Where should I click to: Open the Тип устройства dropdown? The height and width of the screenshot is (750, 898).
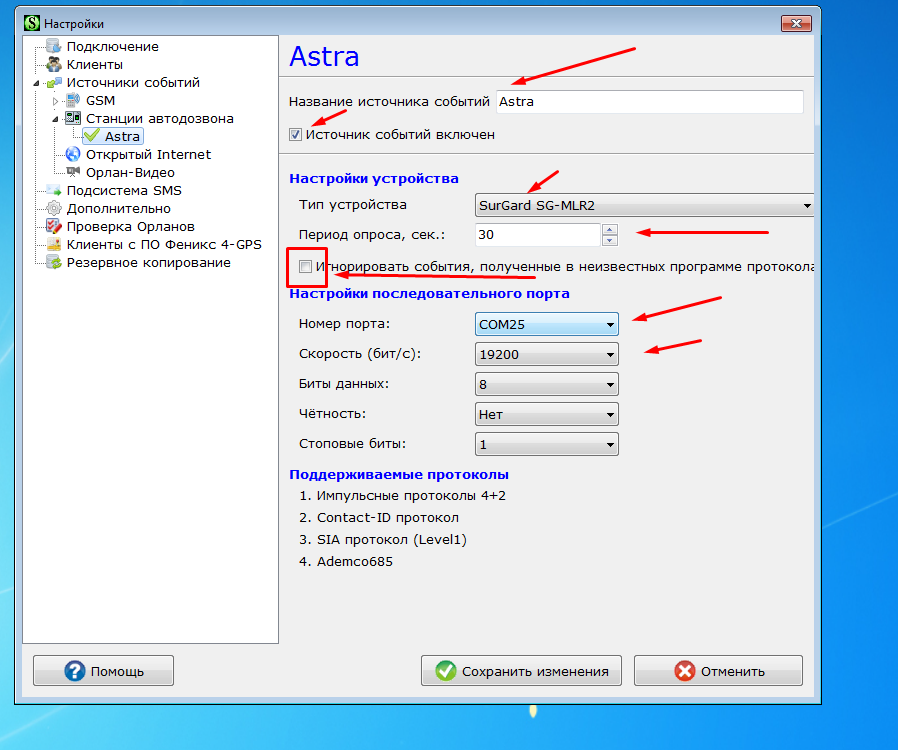[x=644, y=205]
